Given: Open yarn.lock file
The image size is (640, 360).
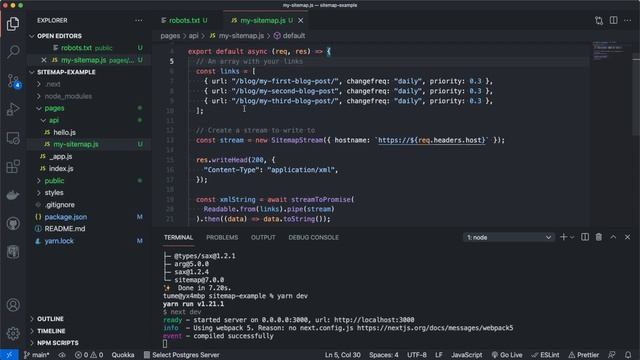Looking at the screenshot, I should pyautogui.click(x=59, y=241).
